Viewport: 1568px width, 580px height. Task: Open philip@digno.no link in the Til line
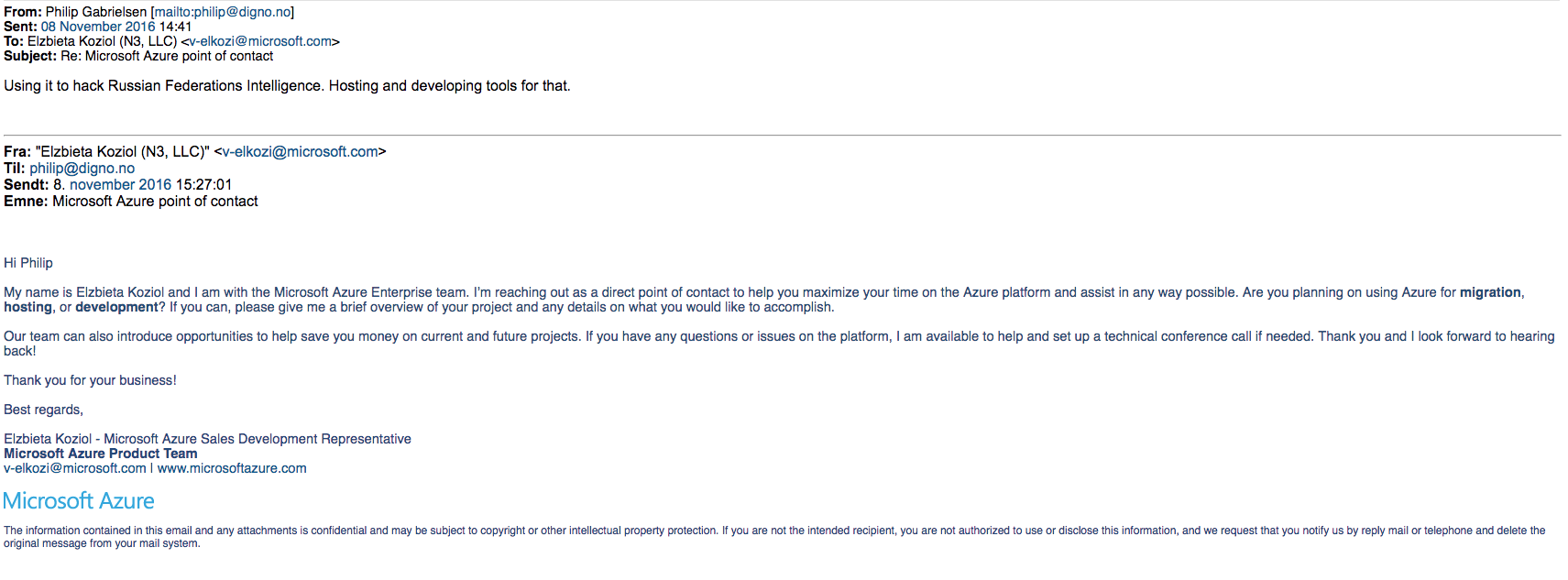pos(82,169)
